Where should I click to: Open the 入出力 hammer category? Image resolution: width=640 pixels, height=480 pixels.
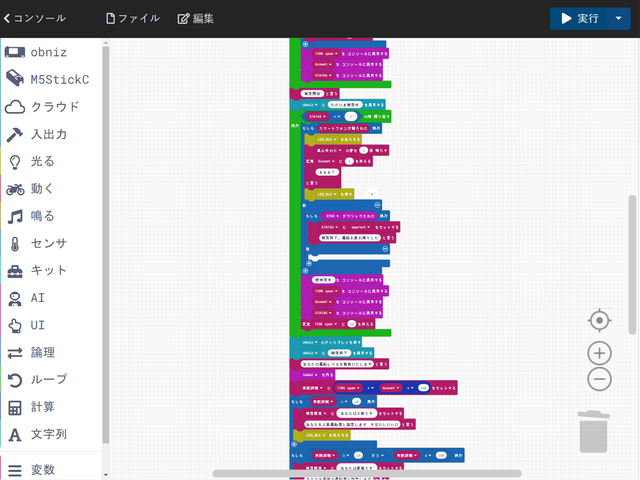pyautogui.click(x=50, y=134)
